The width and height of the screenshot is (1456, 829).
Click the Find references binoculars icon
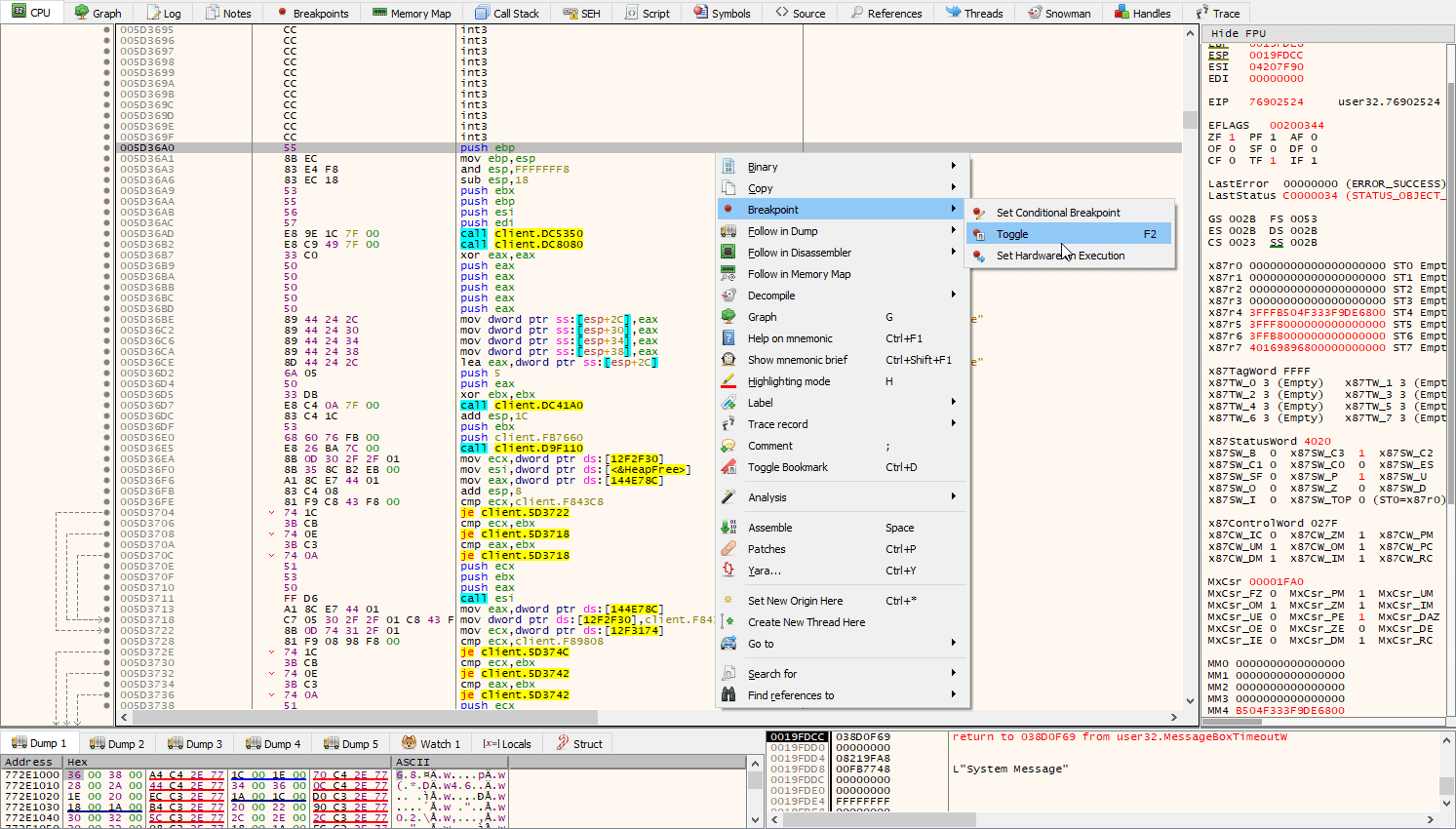coord(728,695)
